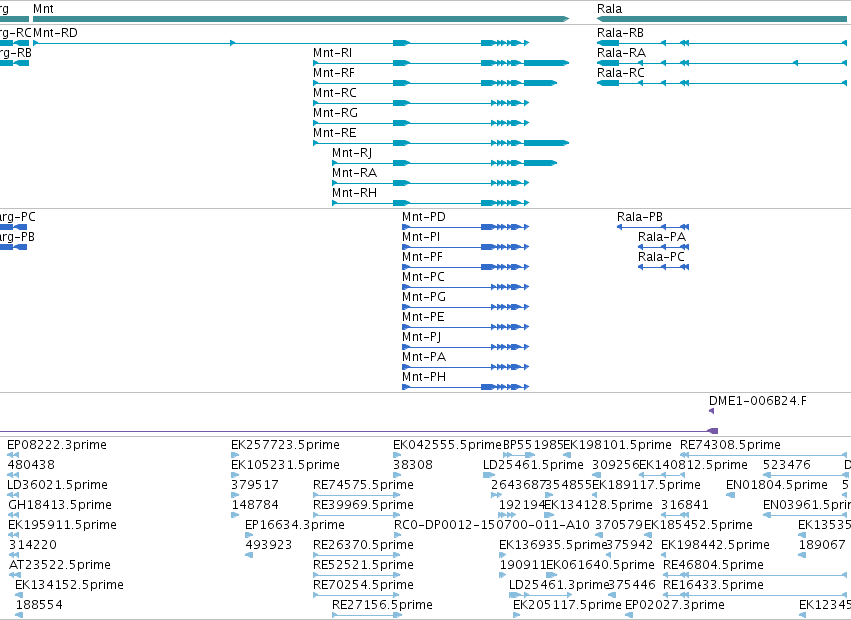Select protein Mnt-PI label
Viewport: 851px width, 620px height.
[x=421, y=237]
